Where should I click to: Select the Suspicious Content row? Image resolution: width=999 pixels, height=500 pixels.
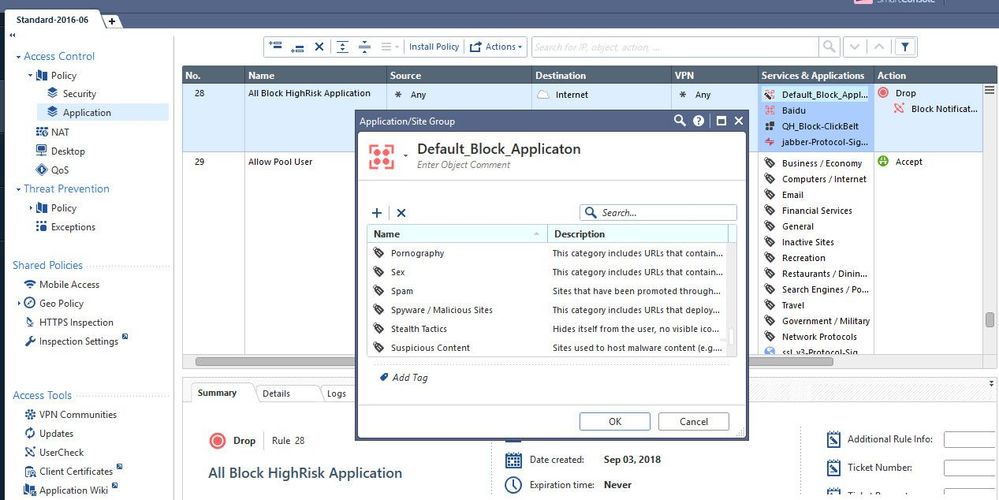[x=548, y=348]
